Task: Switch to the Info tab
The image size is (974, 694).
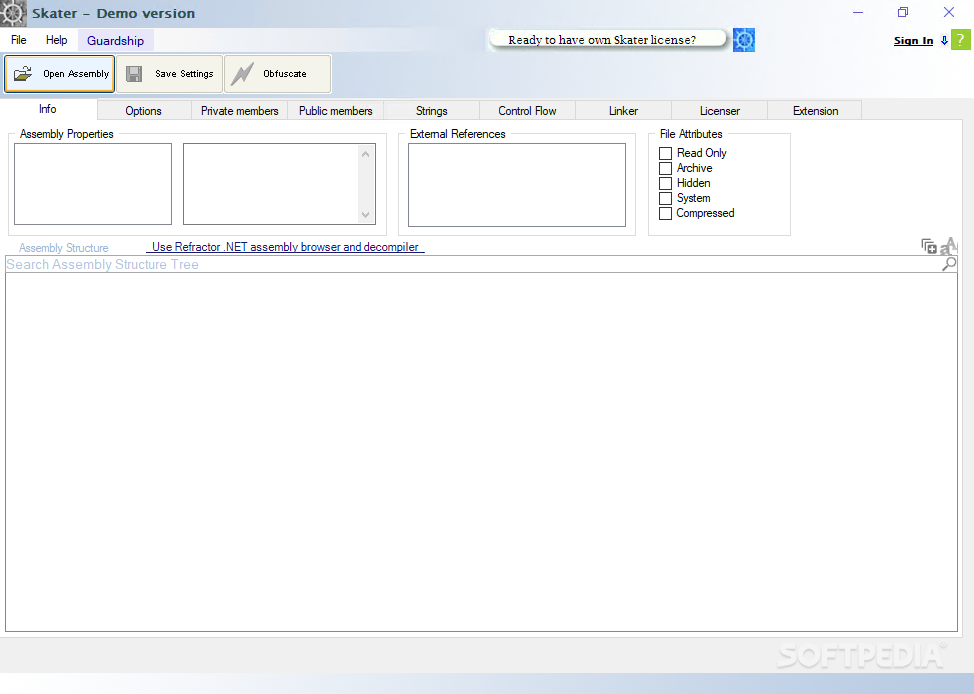Action: tap(48, 109)
